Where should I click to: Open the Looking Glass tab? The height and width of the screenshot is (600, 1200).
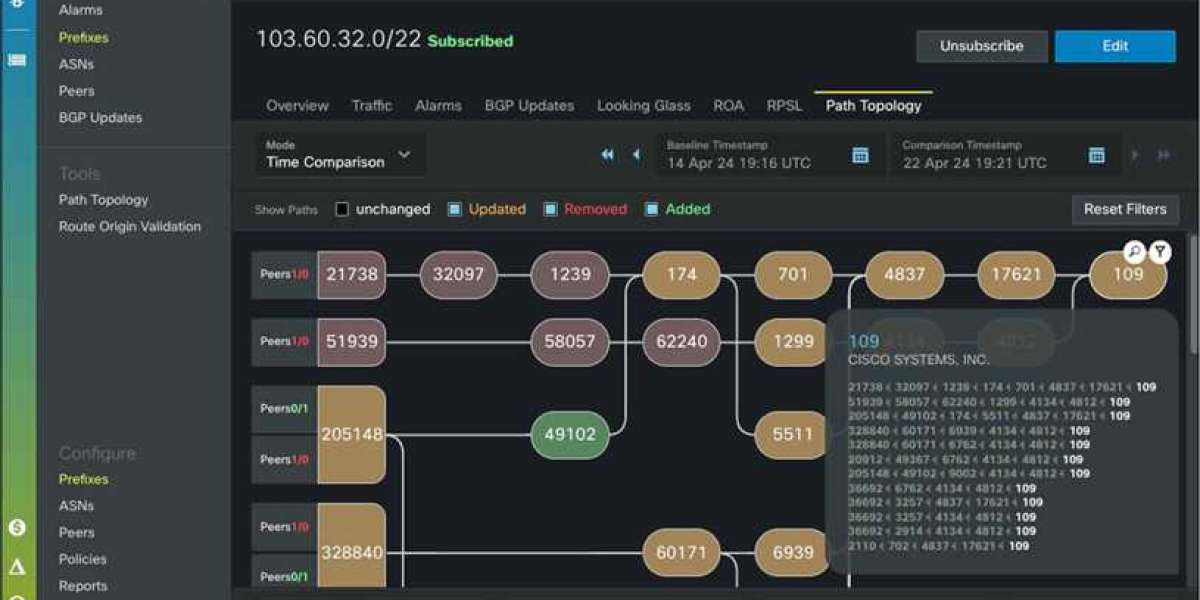tap(643, 105)
